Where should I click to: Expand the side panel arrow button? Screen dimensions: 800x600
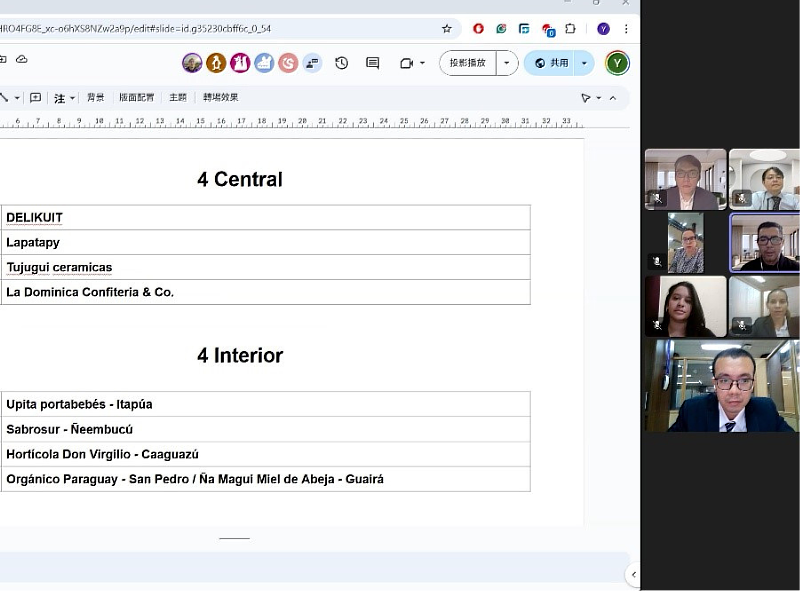click(x=633, y=575)
